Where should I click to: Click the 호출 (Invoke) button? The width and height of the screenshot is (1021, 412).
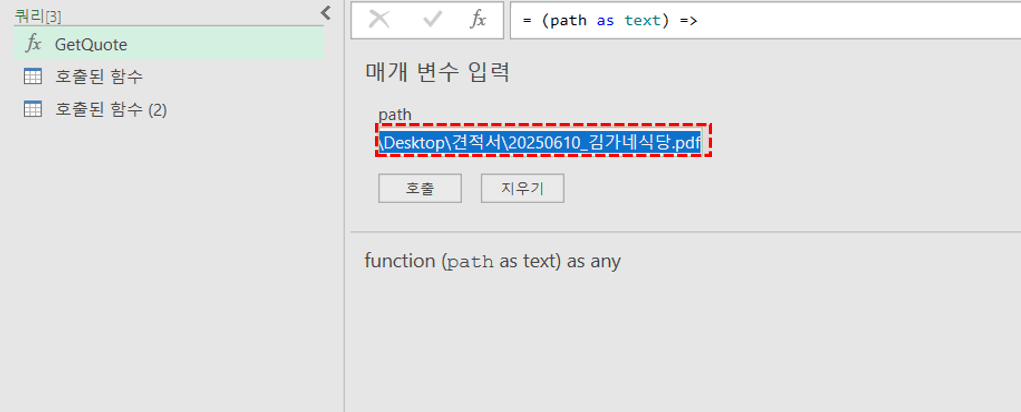click(x=420, y=189)
